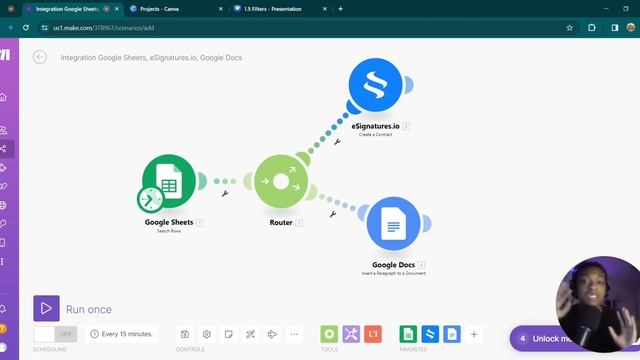Open the eSignatures.io Create a Contract module
The height and width of the screenshot is (360, 640).
tap(375, 85)
